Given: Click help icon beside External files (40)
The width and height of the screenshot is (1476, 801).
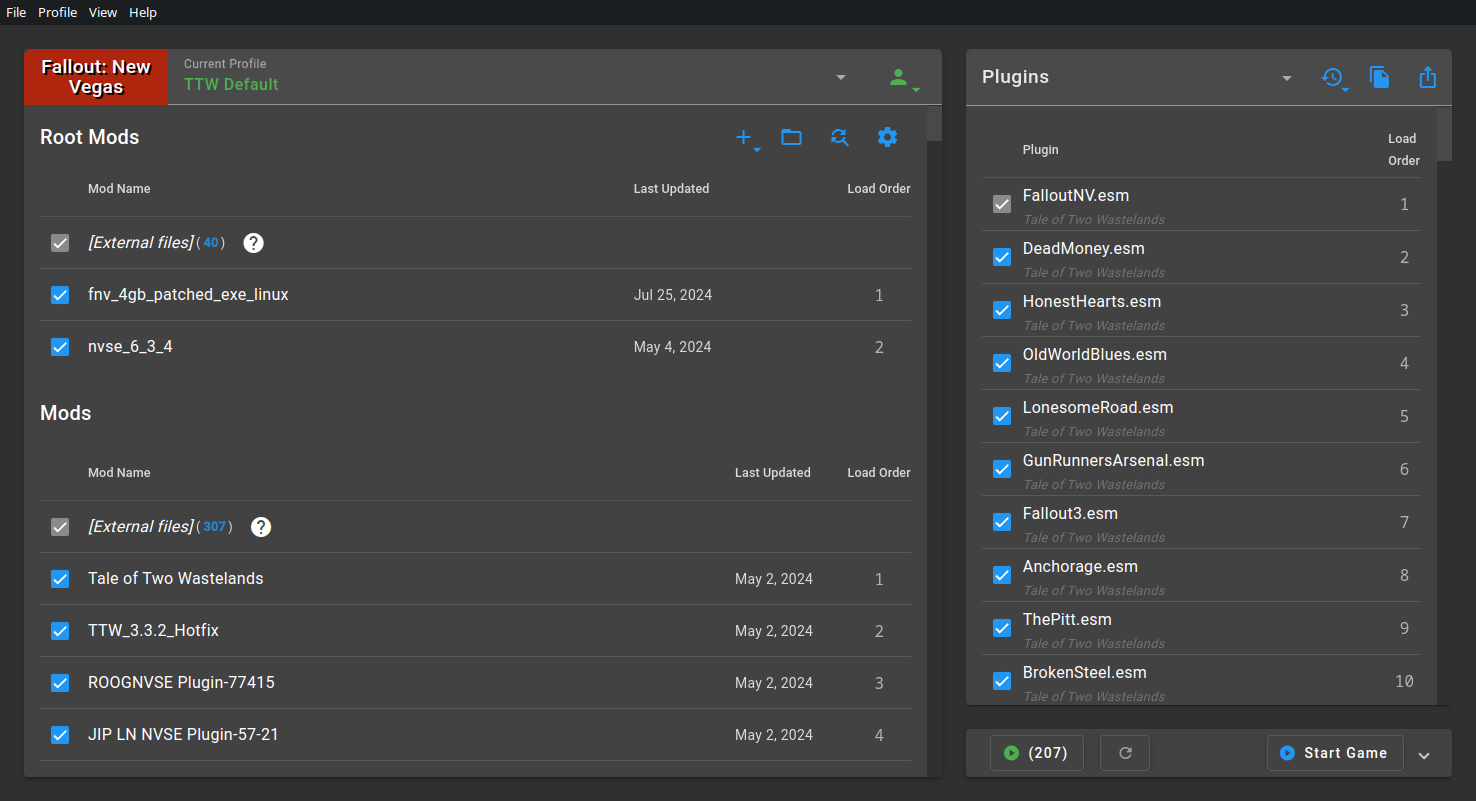Looking at the screenshot, I should tap(253, 243).
